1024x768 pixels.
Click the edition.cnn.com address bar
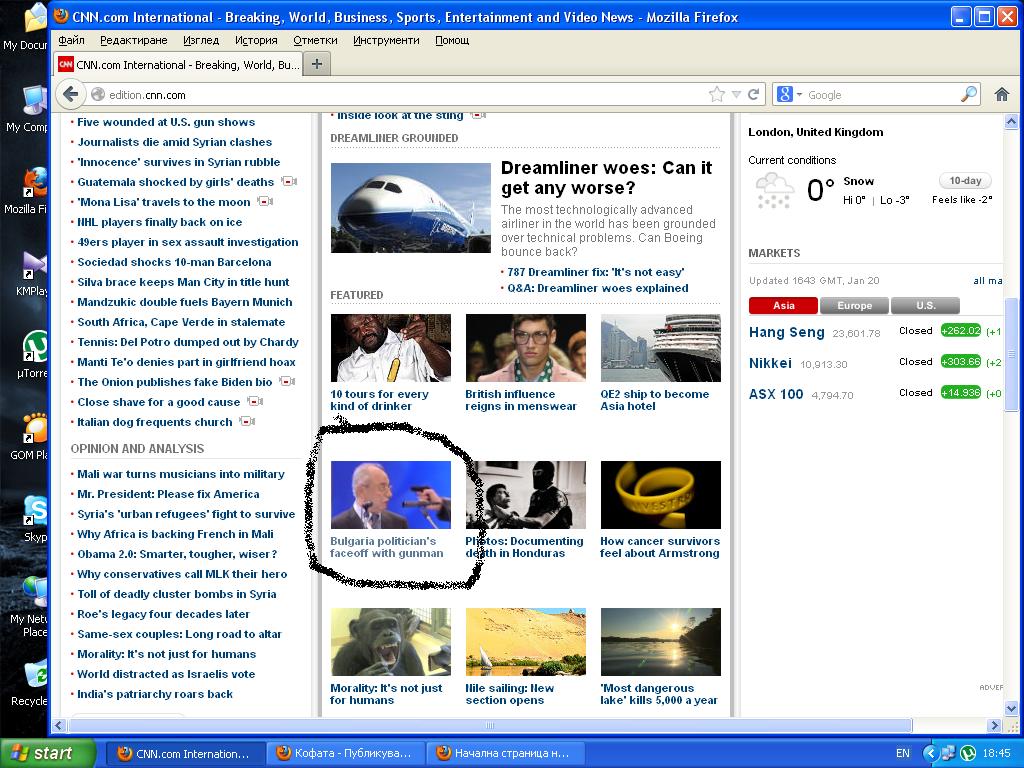(x=406, y=95)
